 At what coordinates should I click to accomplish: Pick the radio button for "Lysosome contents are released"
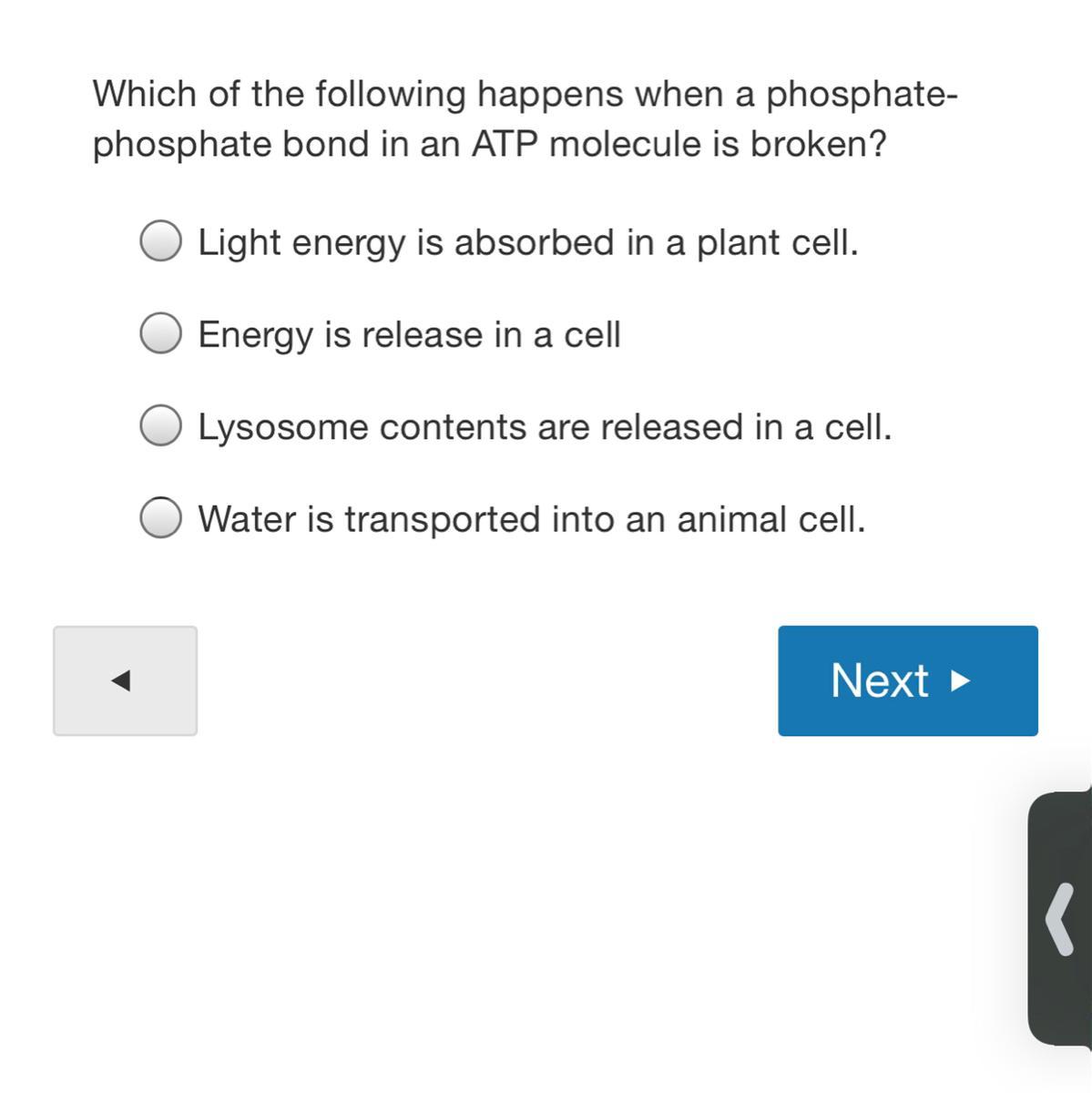160,426
